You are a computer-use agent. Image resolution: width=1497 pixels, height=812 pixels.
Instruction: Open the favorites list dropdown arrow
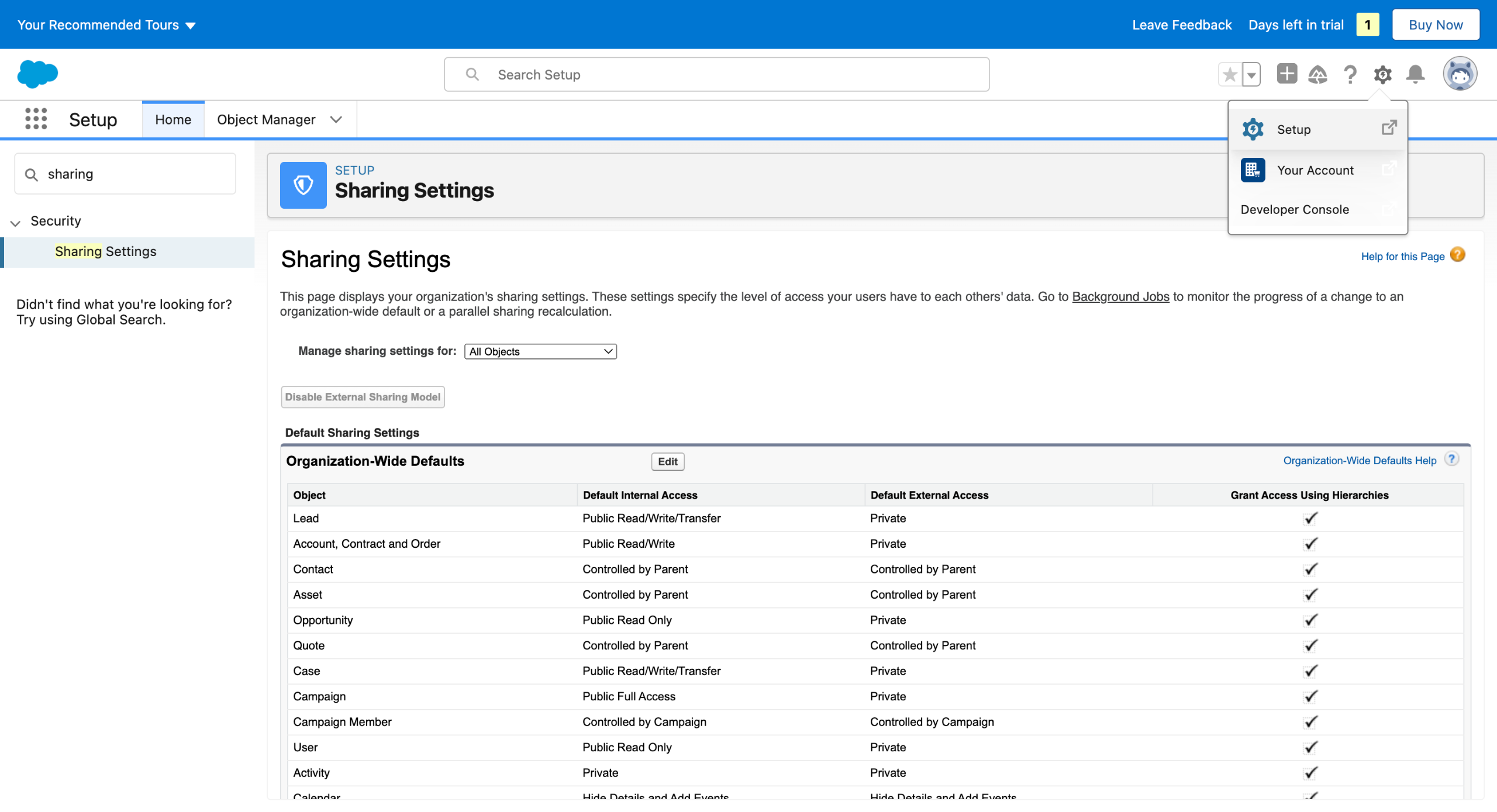(x=1251, y=74)
